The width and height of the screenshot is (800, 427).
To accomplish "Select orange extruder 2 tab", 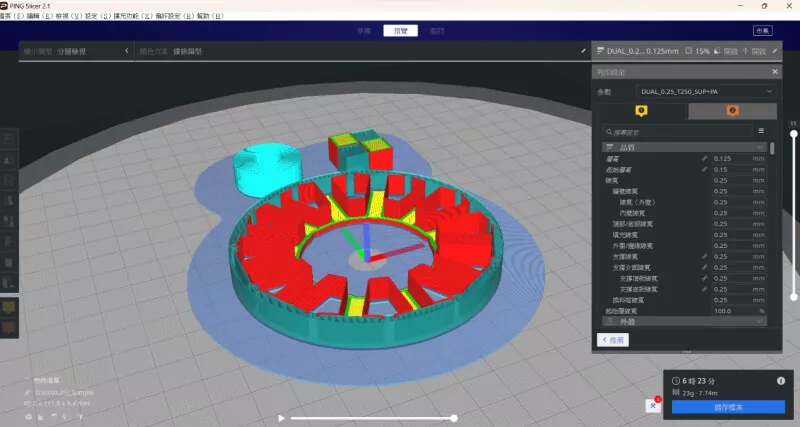I will [732, 111].
